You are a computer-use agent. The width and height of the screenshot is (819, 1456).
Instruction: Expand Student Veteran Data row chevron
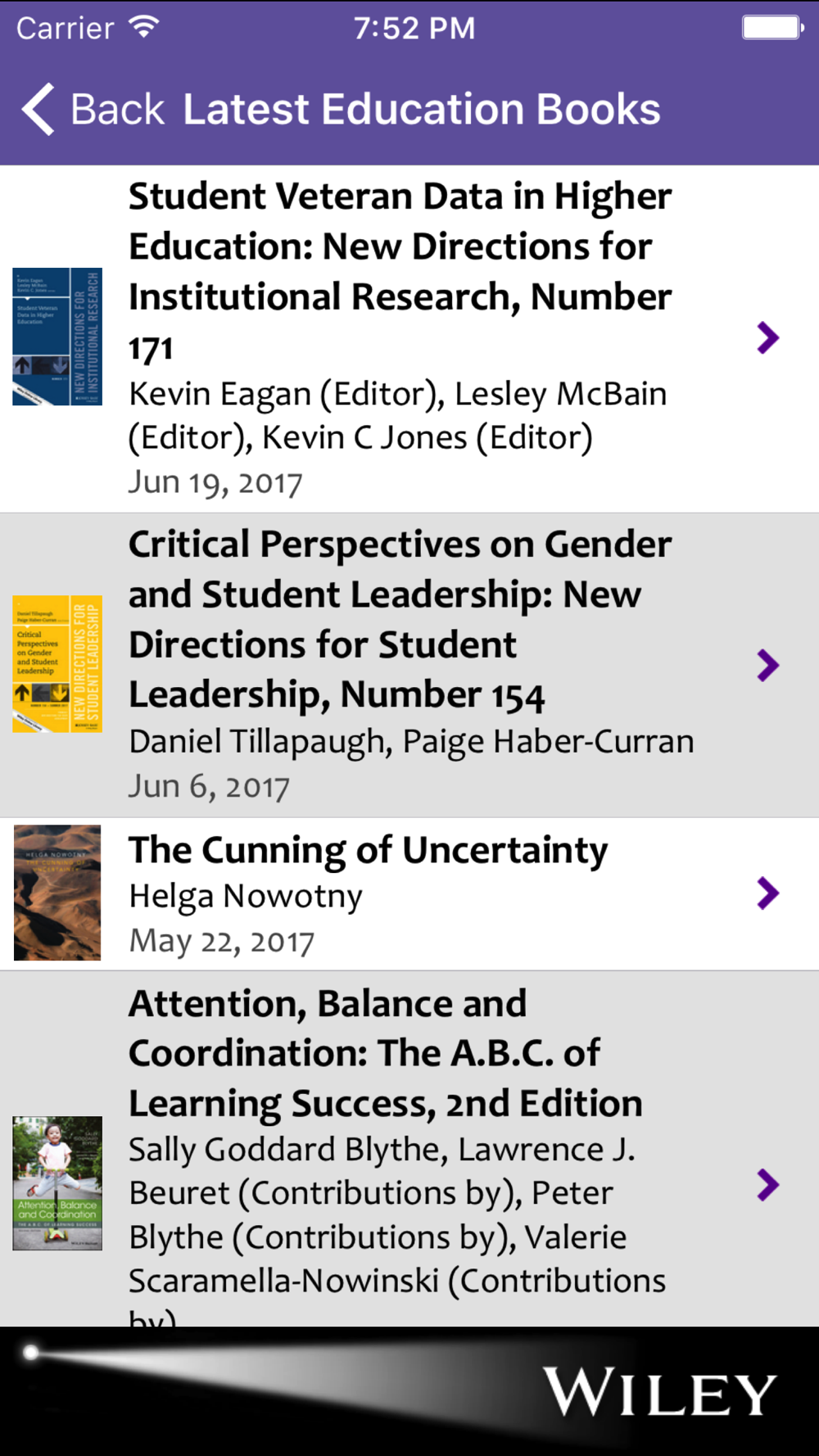(767, 337)
